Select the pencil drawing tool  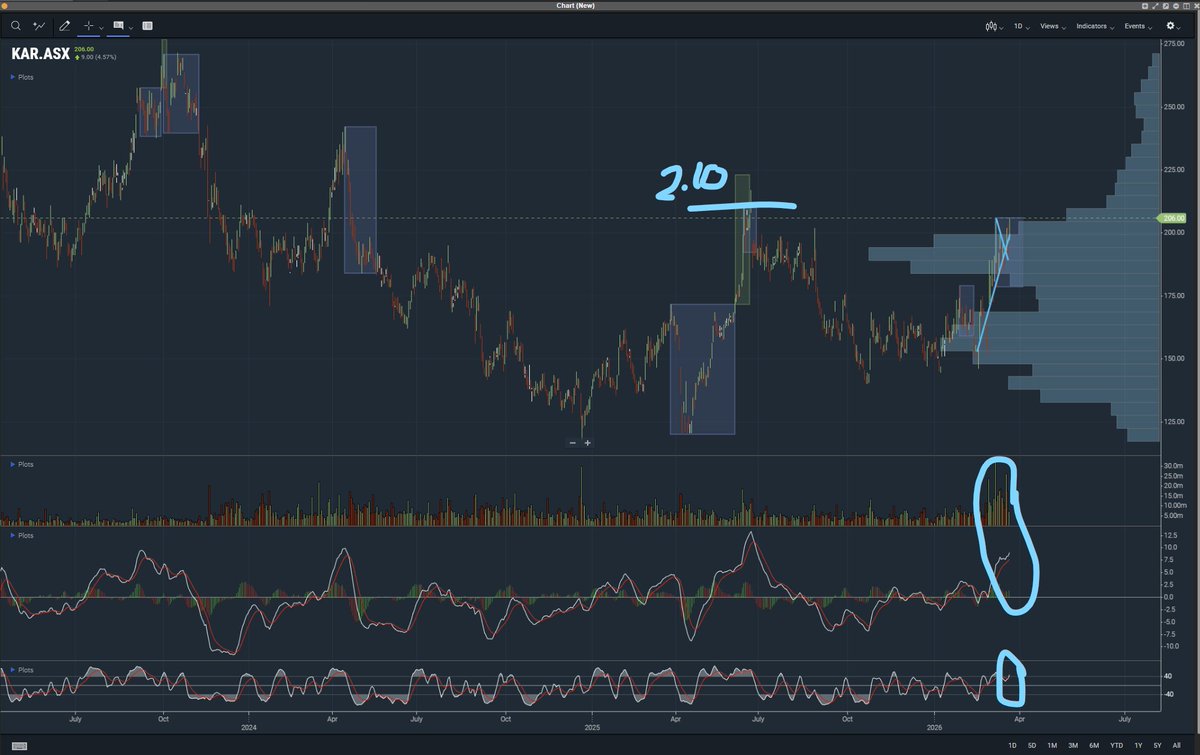66,25
